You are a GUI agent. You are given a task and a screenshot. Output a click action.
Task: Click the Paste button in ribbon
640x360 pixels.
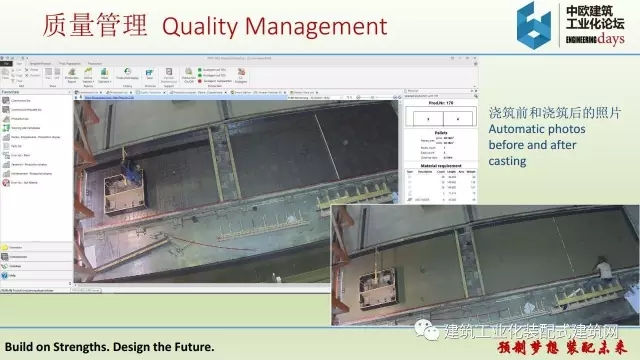(x=5, y=74)
